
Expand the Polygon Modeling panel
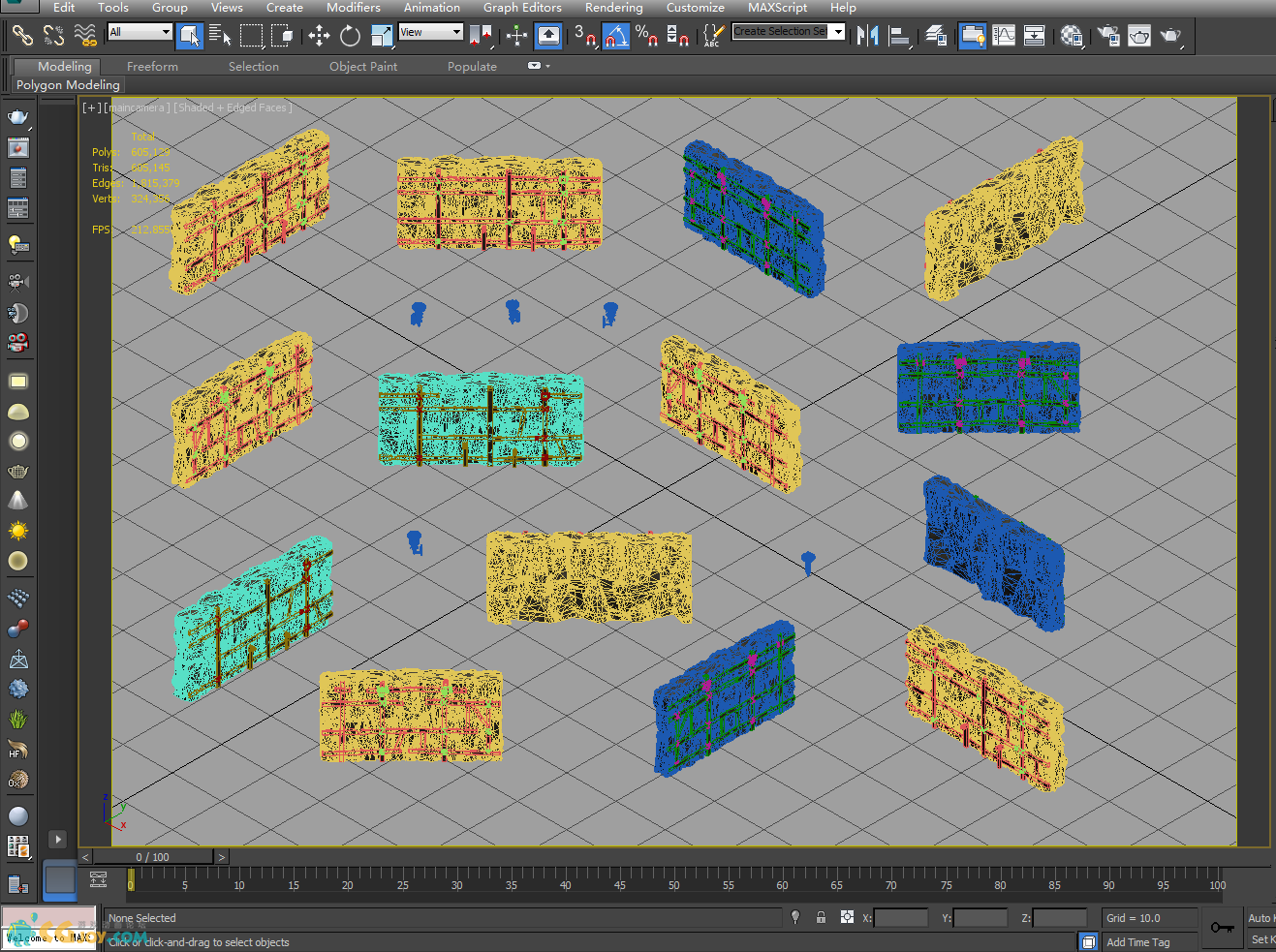[68, 85]
